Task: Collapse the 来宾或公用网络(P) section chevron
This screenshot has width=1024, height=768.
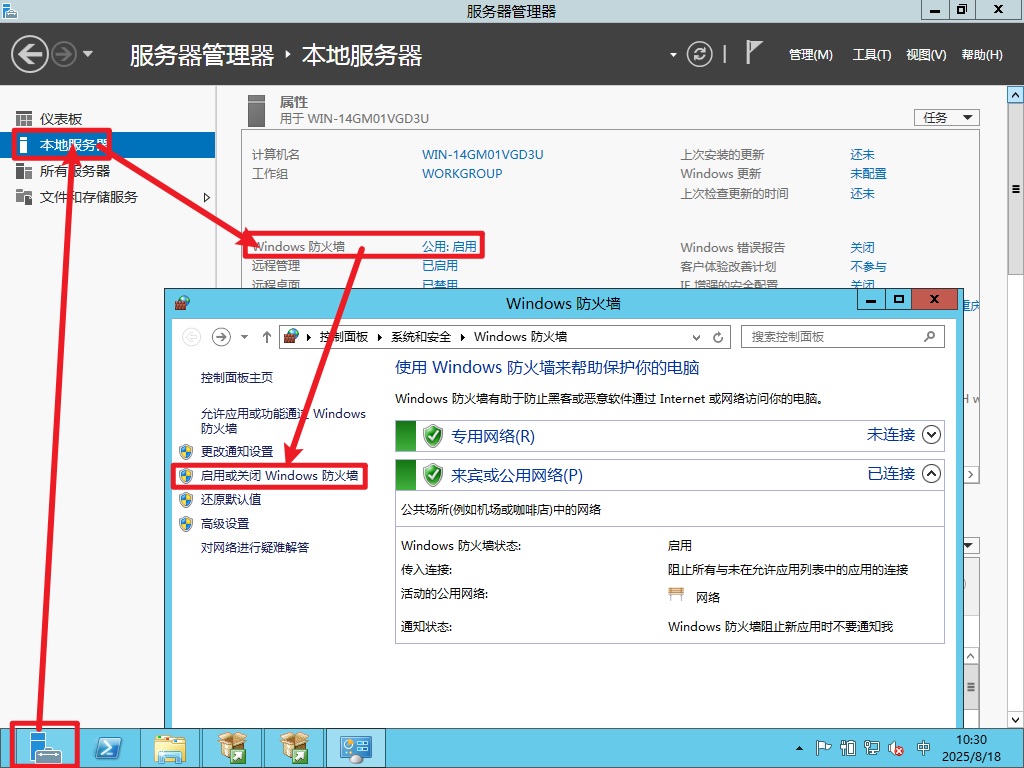Action: [x=931, y=473]
